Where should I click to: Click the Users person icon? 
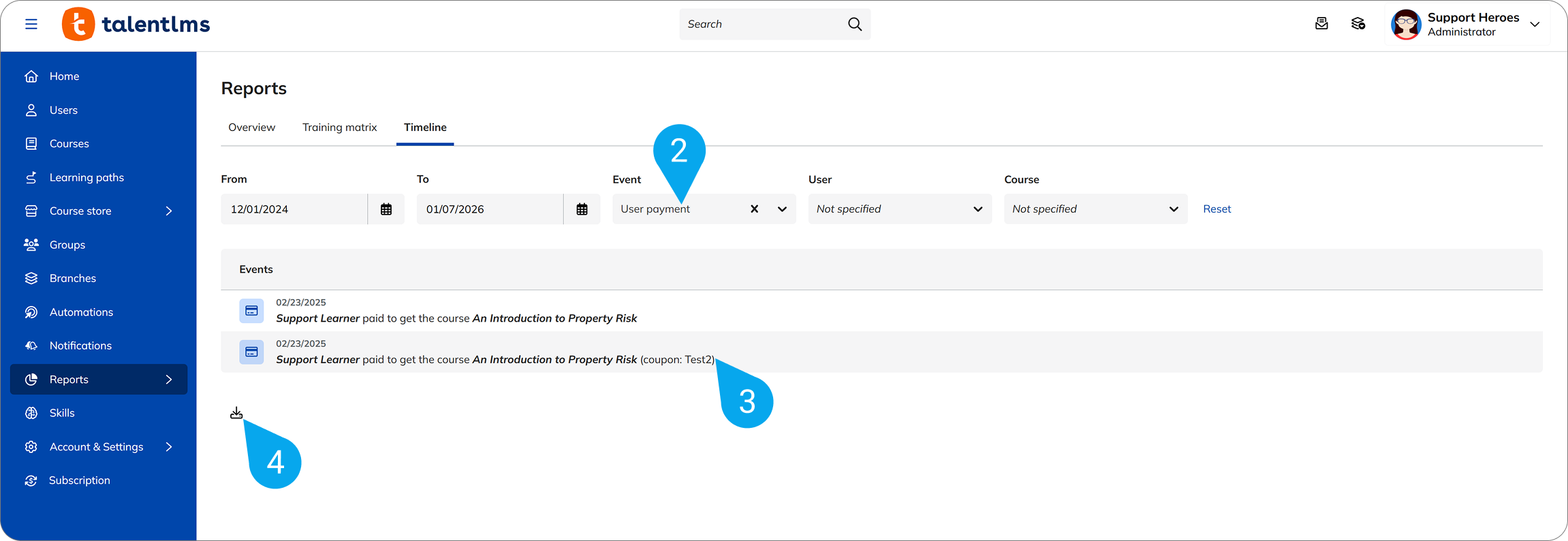pyautogui.click(x=31, y=110)
